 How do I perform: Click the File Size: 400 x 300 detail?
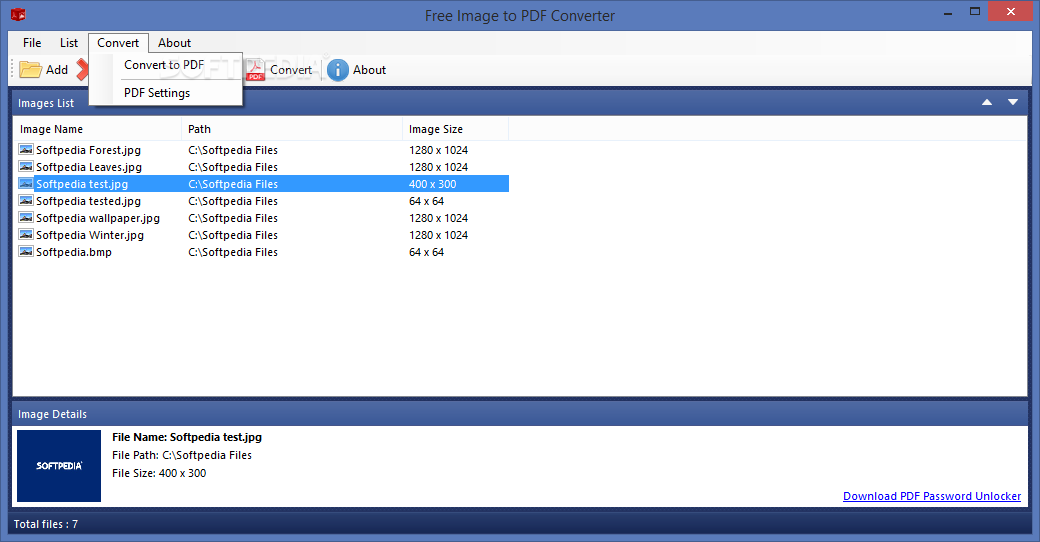[x=159, y=473]
